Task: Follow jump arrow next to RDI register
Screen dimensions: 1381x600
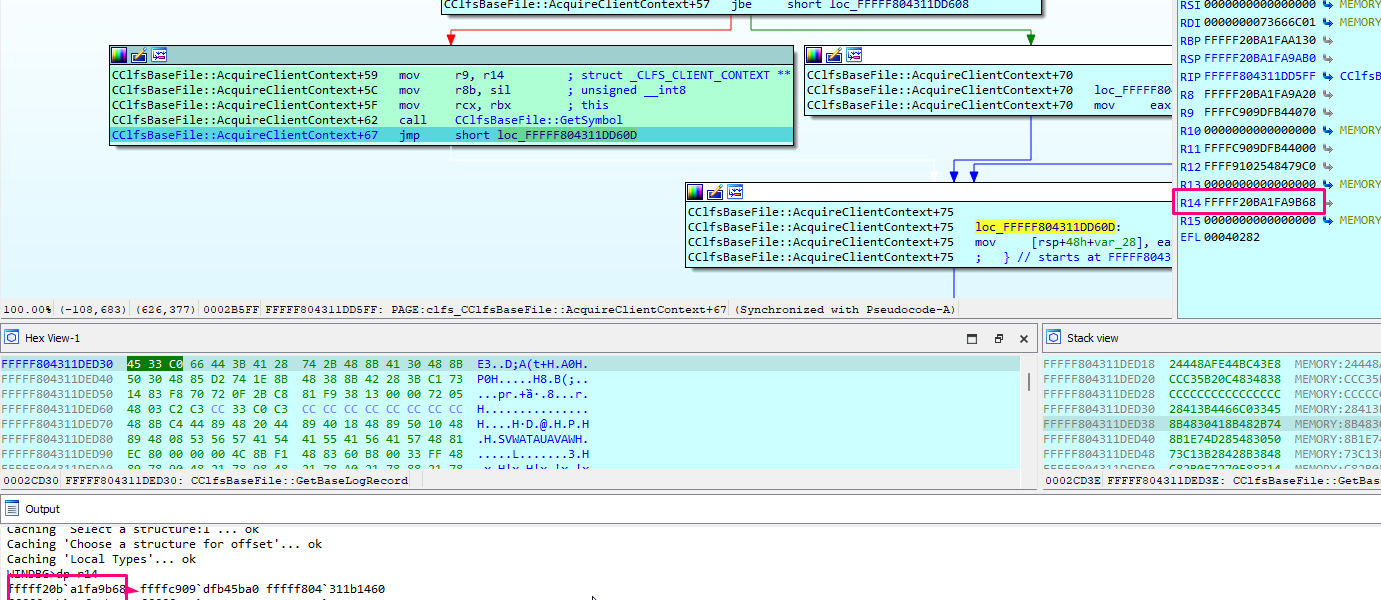Action: tap(1326, 22)
